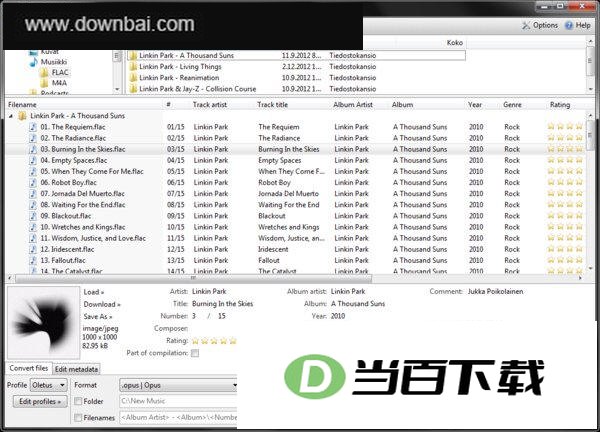Click the audio file icon for 08. Waiting For the End.flac
This screenshot has width=600, height=432.
click(x=34, y=204)
